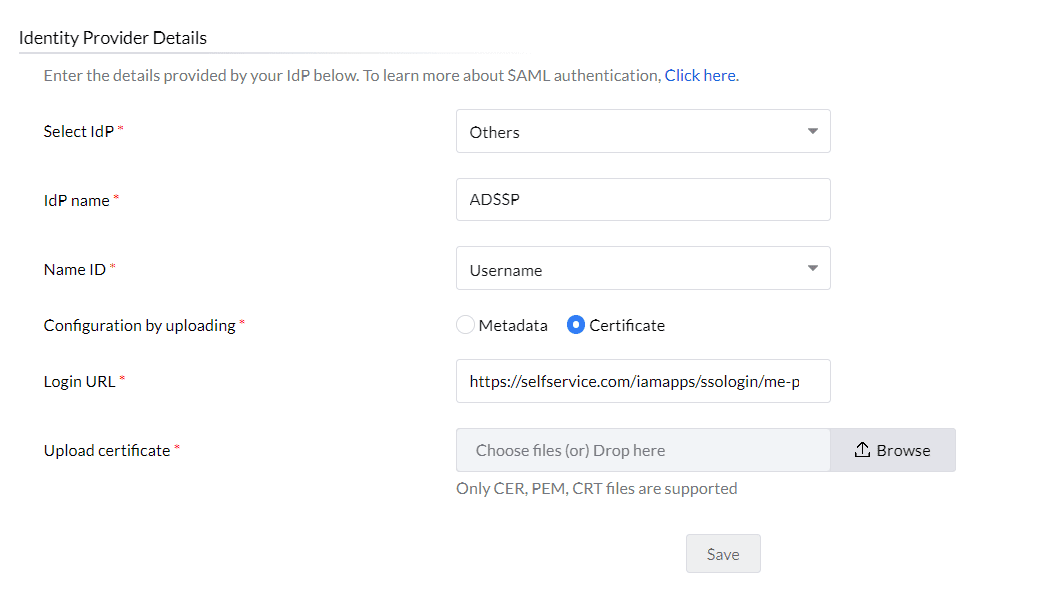The height and width of the screenshot is (597, 1037).
Task: Select the Metadata radio button
Action: 465,325
